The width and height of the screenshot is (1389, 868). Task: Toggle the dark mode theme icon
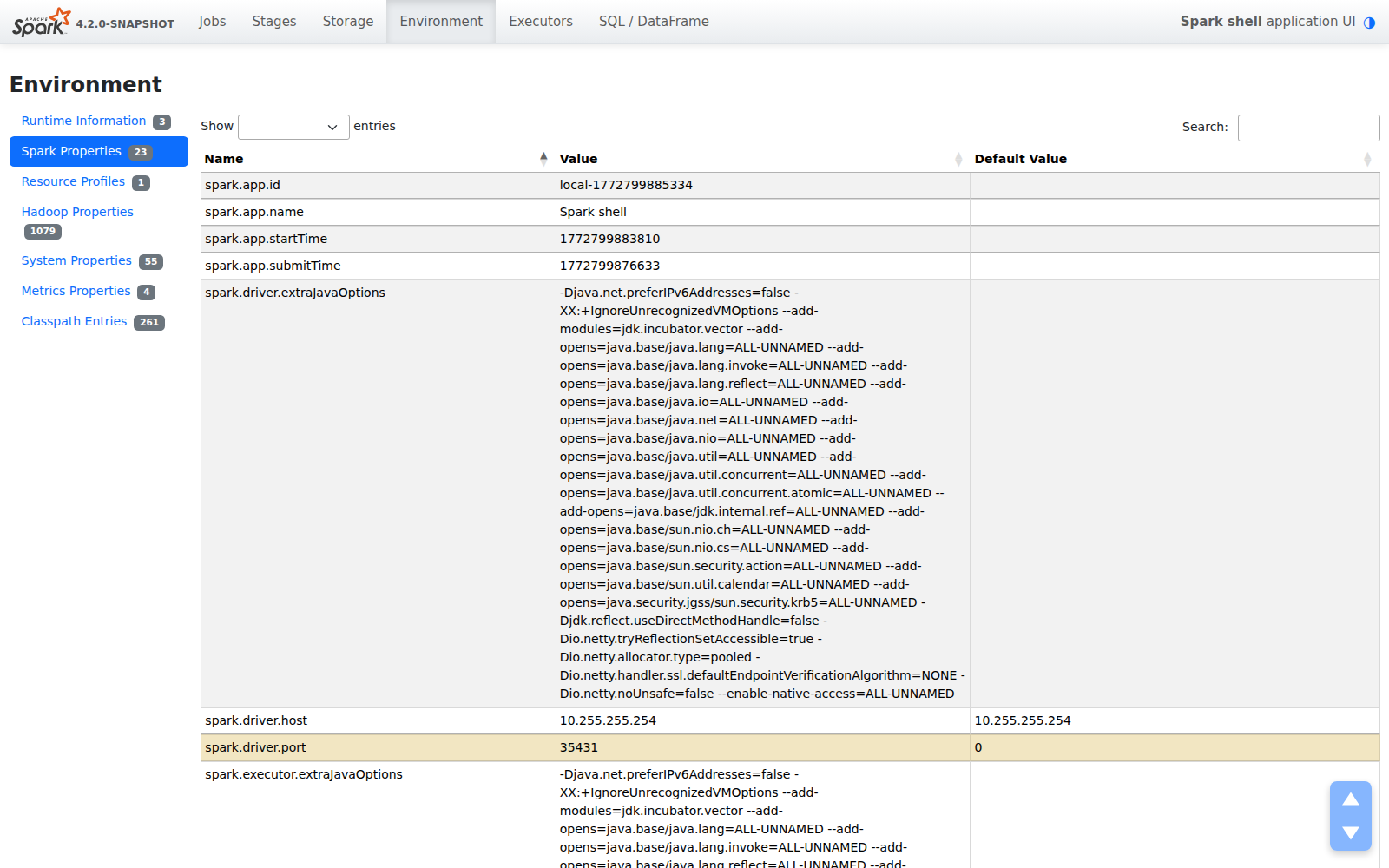click(x=1369, y=23)
